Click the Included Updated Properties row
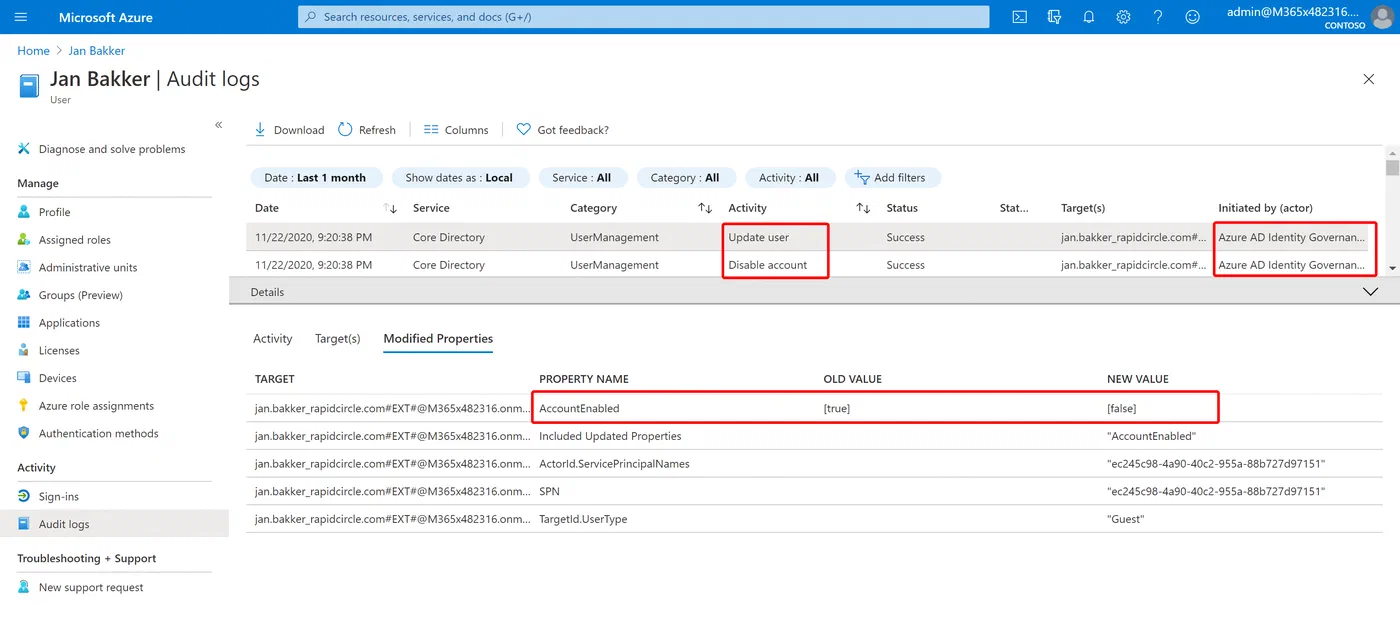This screenshot has width=1400, height=624. 814,436
